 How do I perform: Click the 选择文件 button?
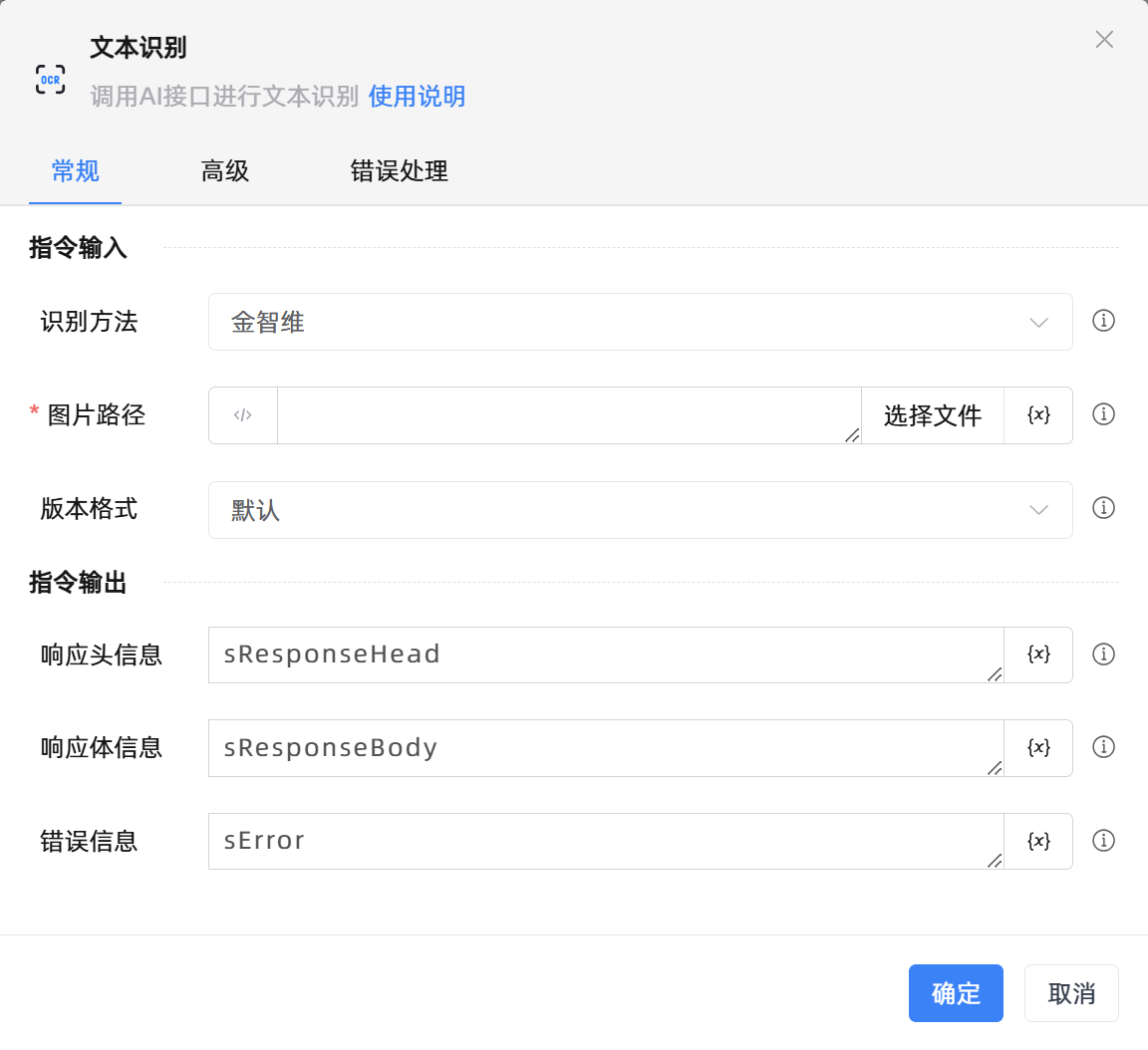click(x=932, y=415)
